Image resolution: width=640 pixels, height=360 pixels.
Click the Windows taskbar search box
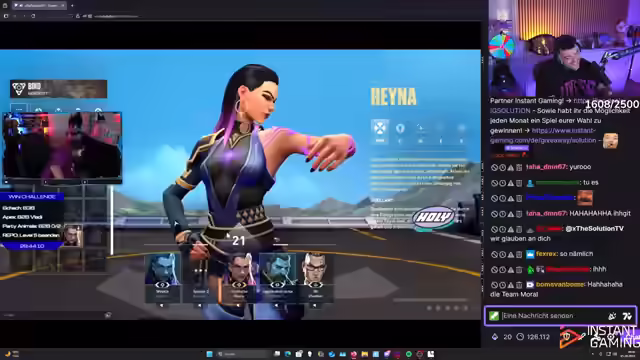[x=242, y=354]
